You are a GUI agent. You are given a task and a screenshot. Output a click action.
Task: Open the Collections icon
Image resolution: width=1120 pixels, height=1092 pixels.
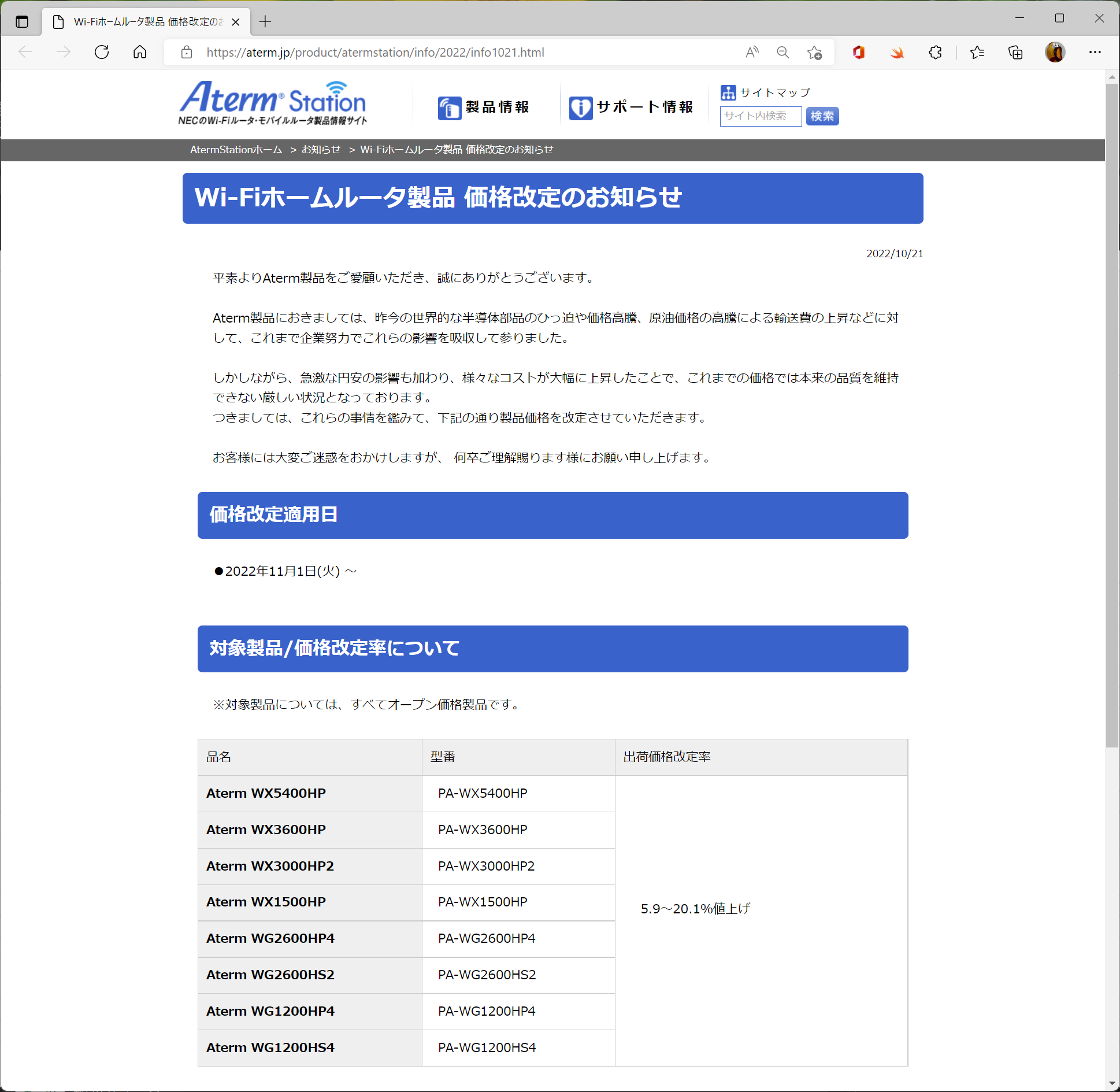(x=1015, y=53)
